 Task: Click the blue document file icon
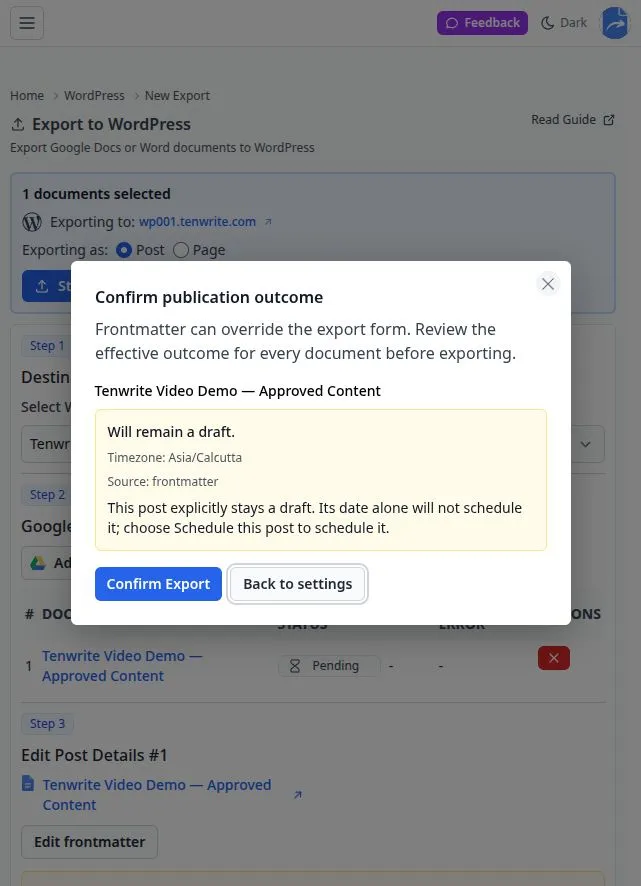click(28, 784)
